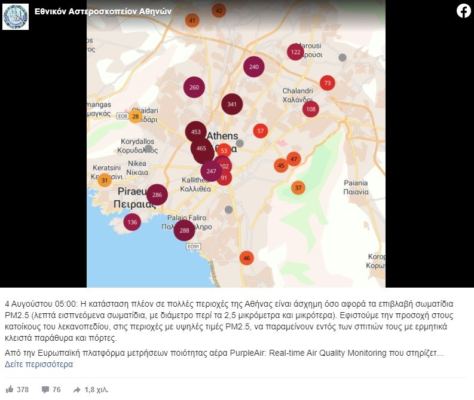Click the share arrow icon
This screenshot has height=400, width=474.
77,389
